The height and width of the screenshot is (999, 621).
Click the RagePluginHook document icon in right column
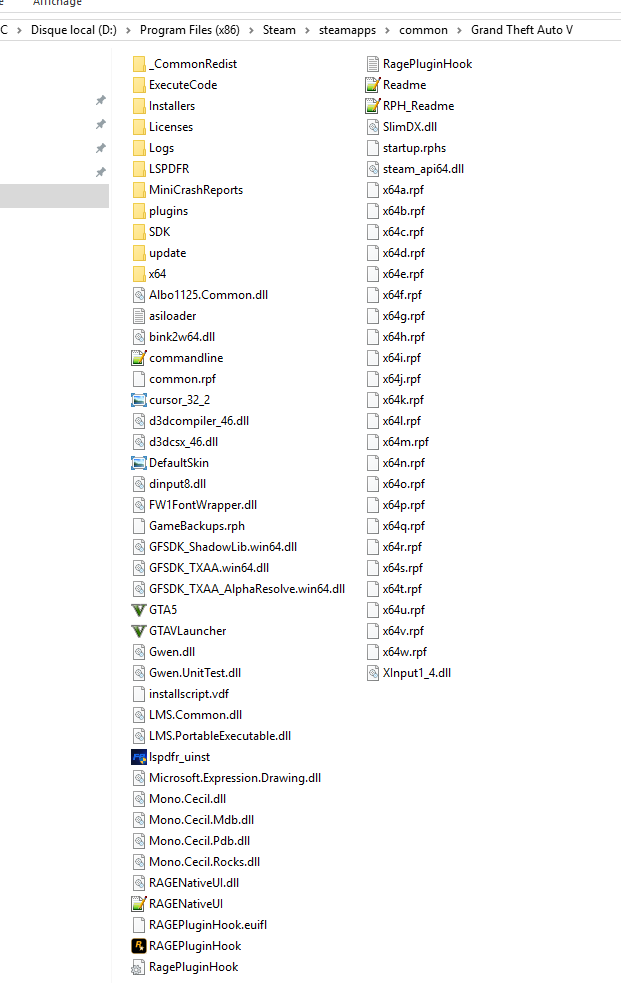373,64
